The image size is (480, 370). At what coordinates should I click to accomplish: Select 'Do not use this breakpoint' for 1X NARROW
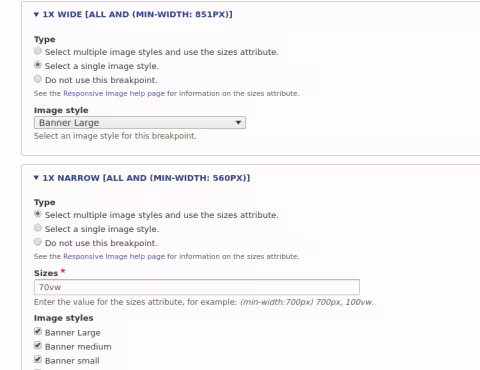pyautogui.click(x=38, y=242)
